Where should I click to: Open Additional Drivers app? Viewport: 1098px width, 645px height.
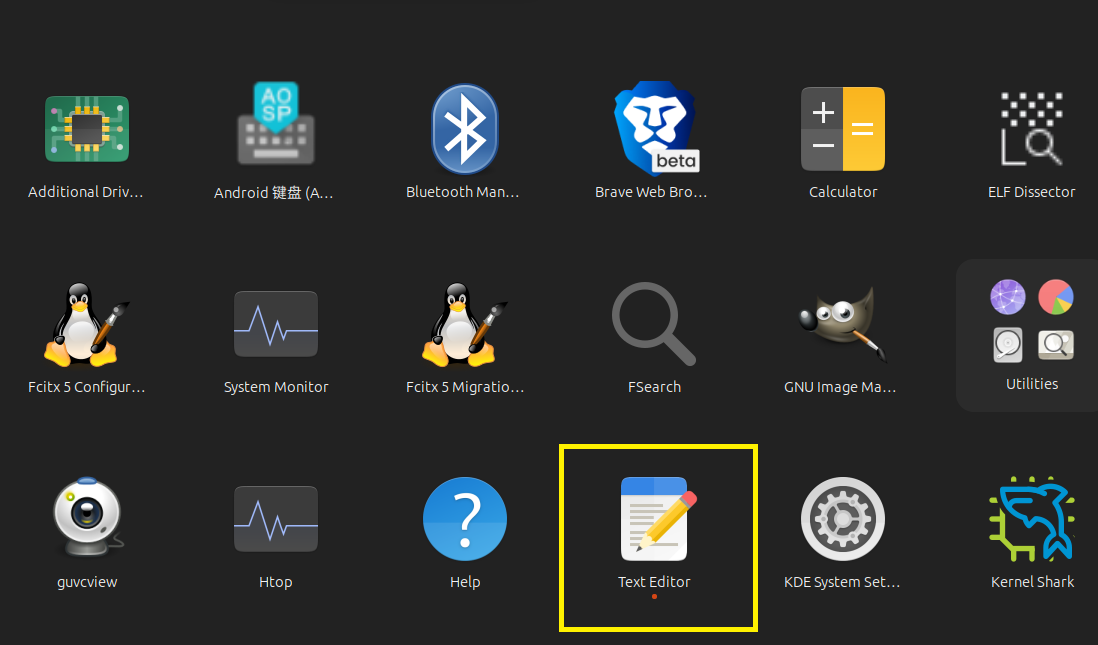(87, 130)
